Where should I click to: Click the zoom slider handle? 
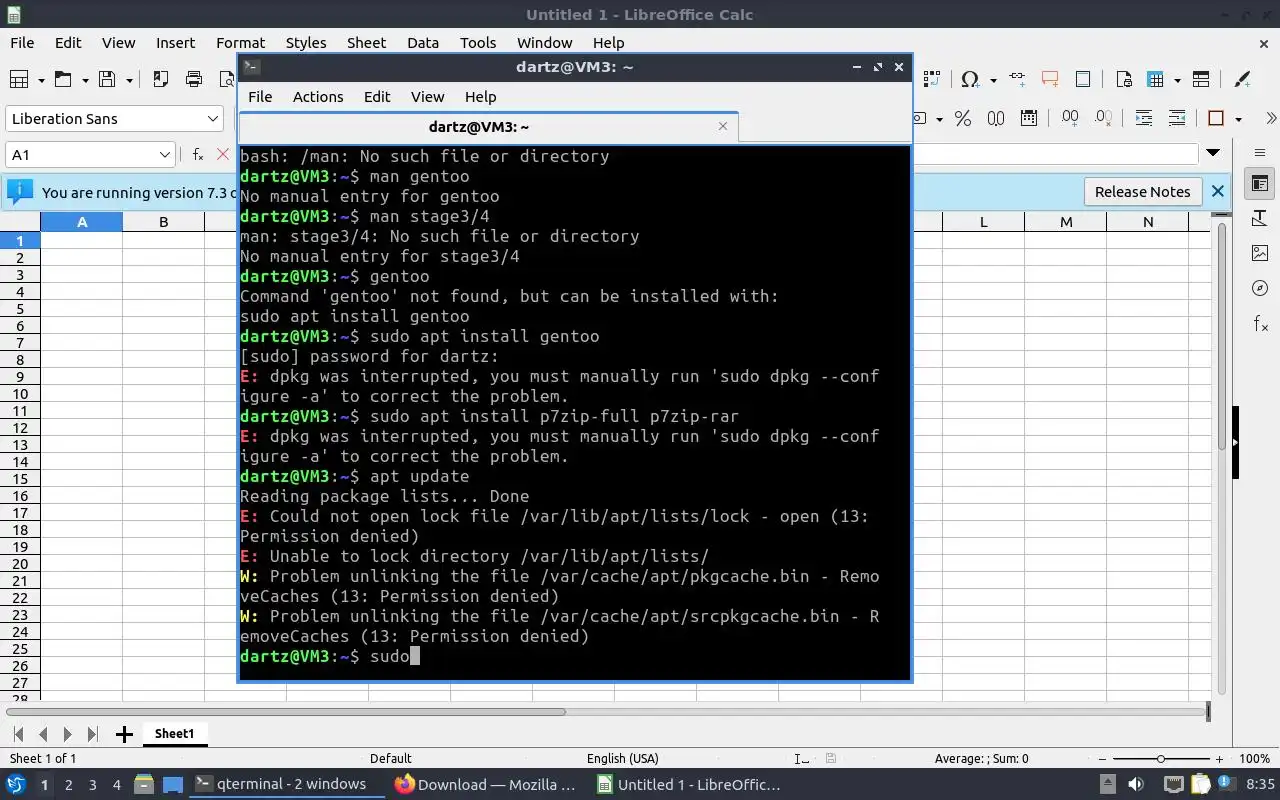(1160, 759)
